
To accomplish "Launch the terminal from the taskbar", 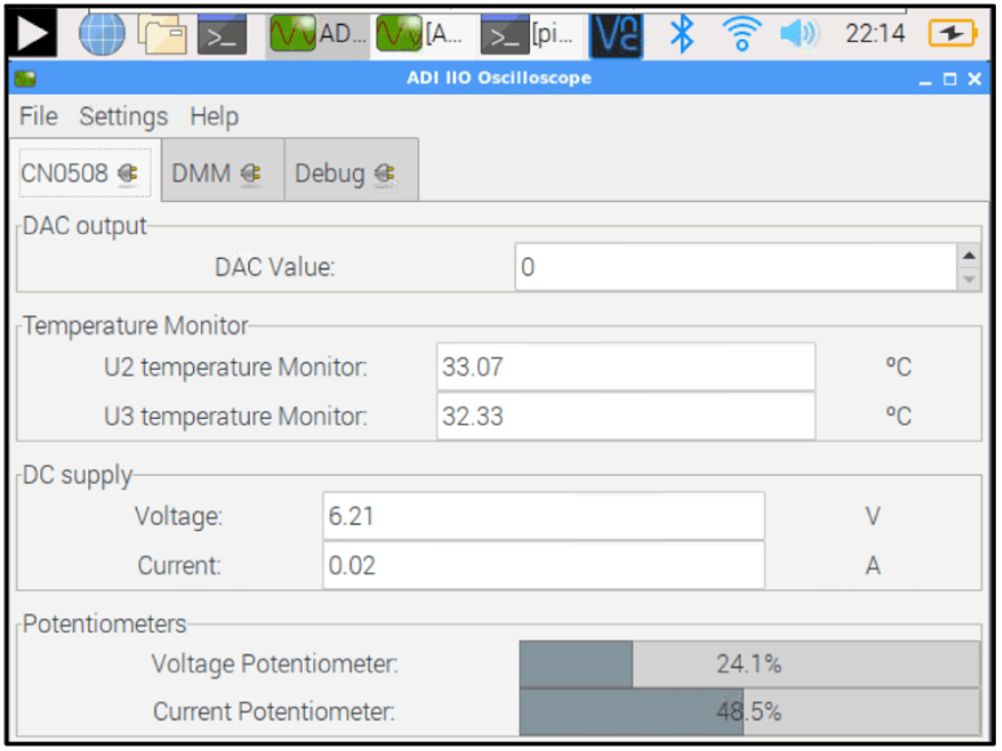I will 221,35.
